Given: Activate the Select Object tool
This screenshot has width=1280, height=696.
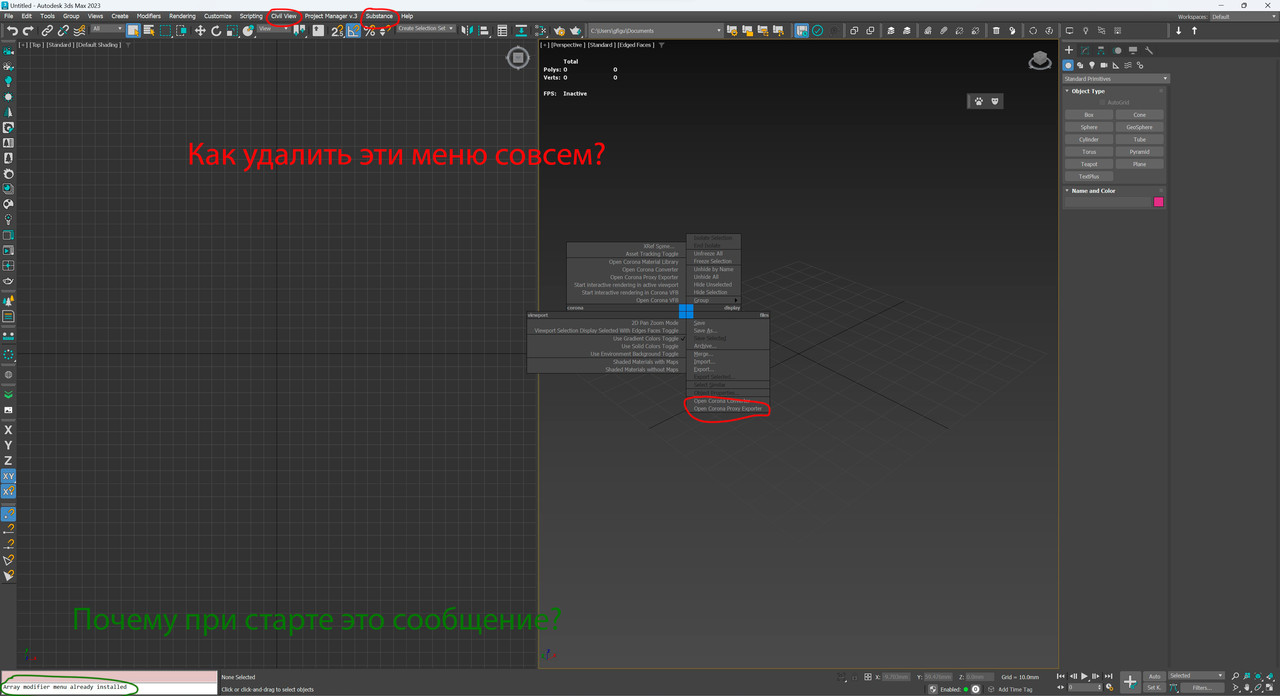Looking at the screenshot, I should point(132,30).
